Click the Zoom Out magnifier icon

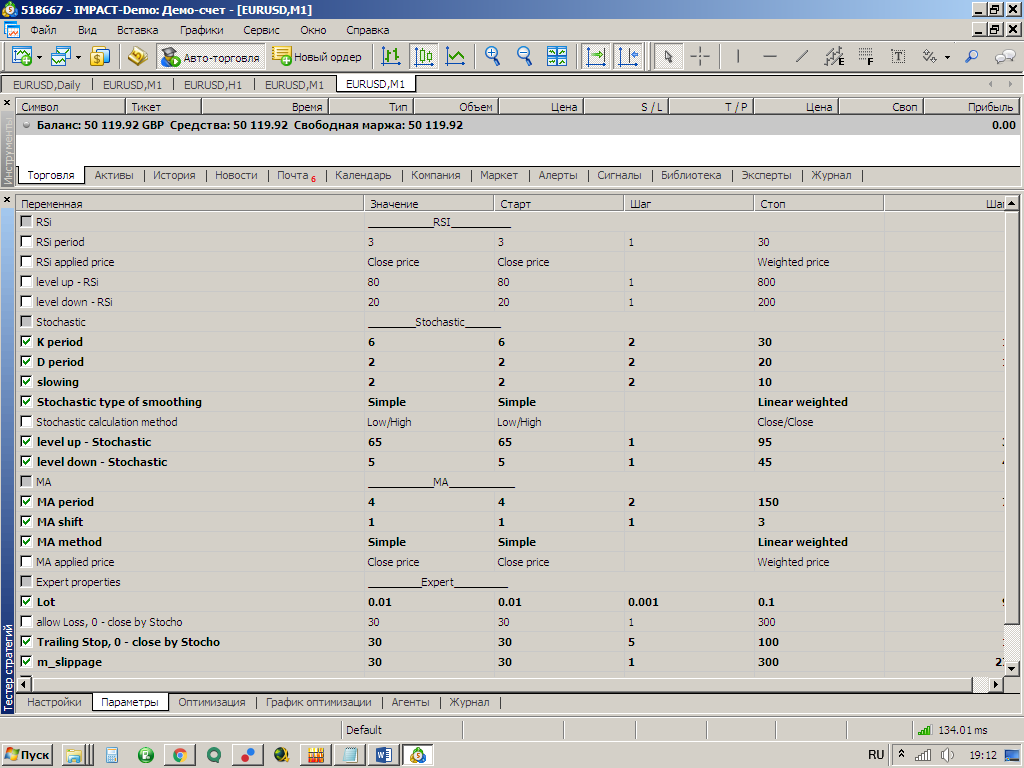[524, 57]
